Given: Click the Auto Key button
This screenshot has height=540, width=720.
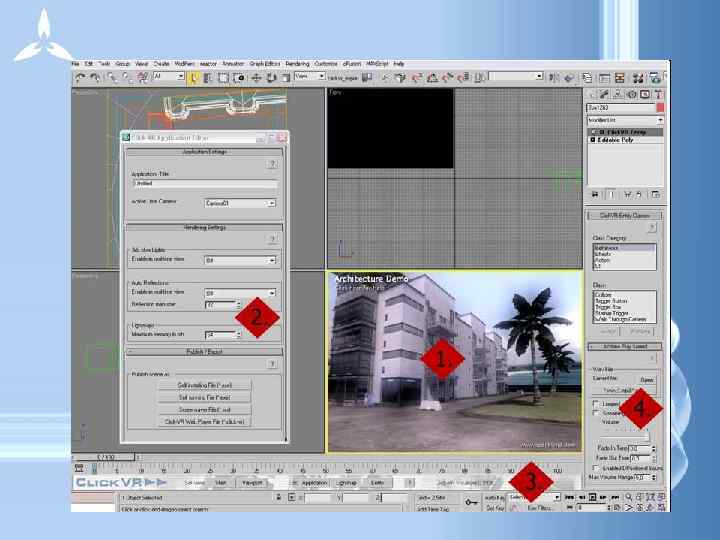Looking at the screenshot, I should point(494,497).
